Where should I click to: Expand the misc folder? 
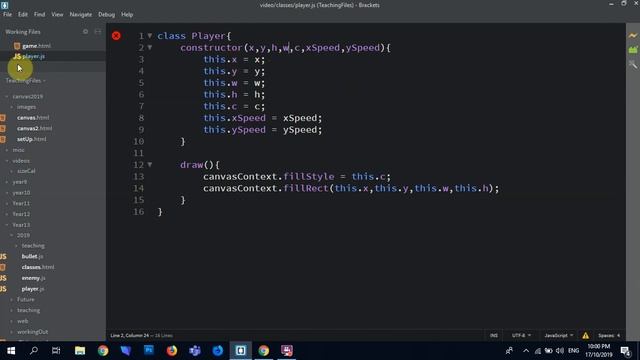pos(7,150)
